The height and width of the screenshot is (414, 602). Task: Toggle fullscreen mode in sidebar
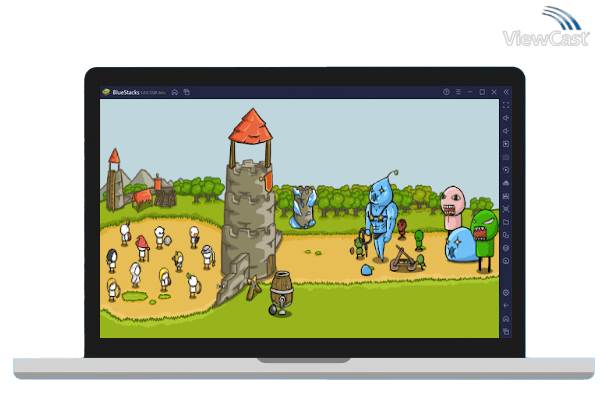(x=506, y=105)
